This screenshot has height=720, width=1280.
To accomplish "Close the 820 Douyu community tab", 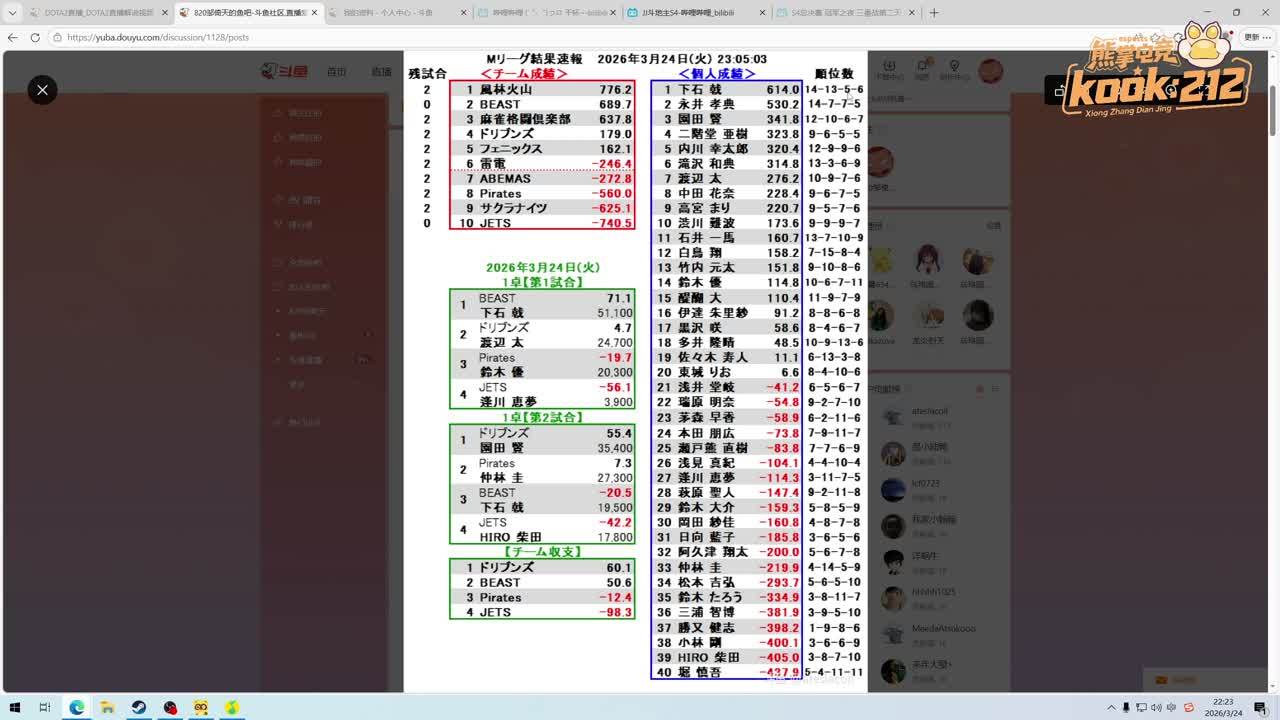I will pos(315,13).
